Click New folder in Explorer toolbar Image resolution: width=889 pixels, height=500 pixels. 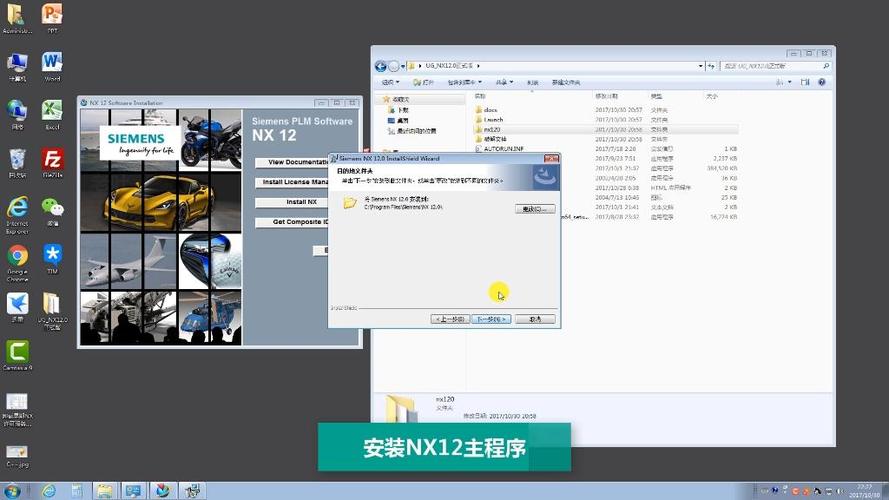(566, 83)
